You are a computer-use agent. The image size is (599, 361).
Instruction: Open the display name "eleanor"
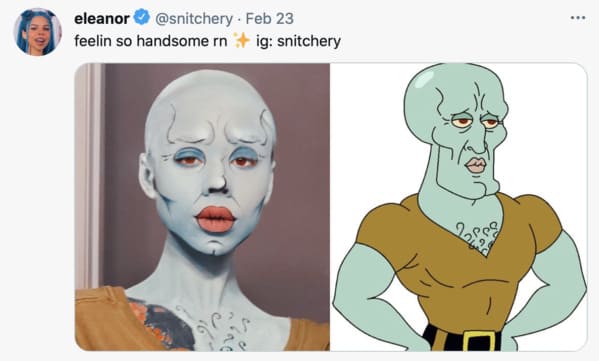[x=102, y=18]
